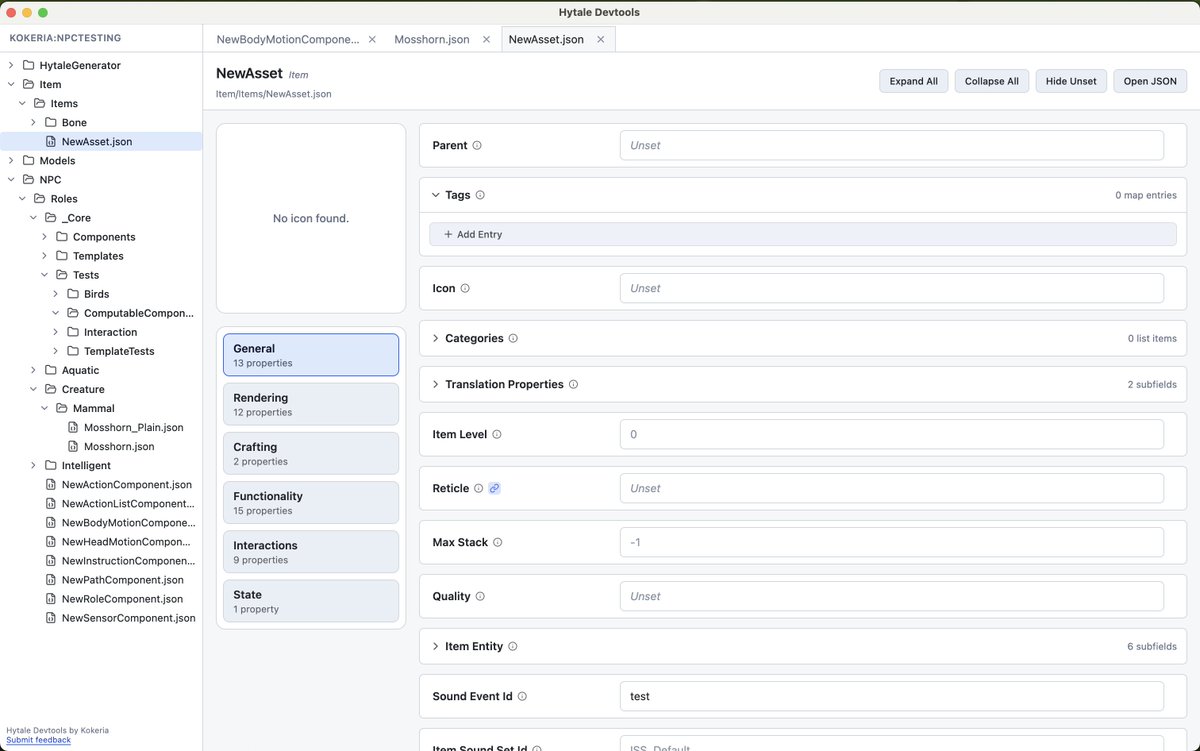
Task: Click the info icon beside Reticle
Action: 478,488
